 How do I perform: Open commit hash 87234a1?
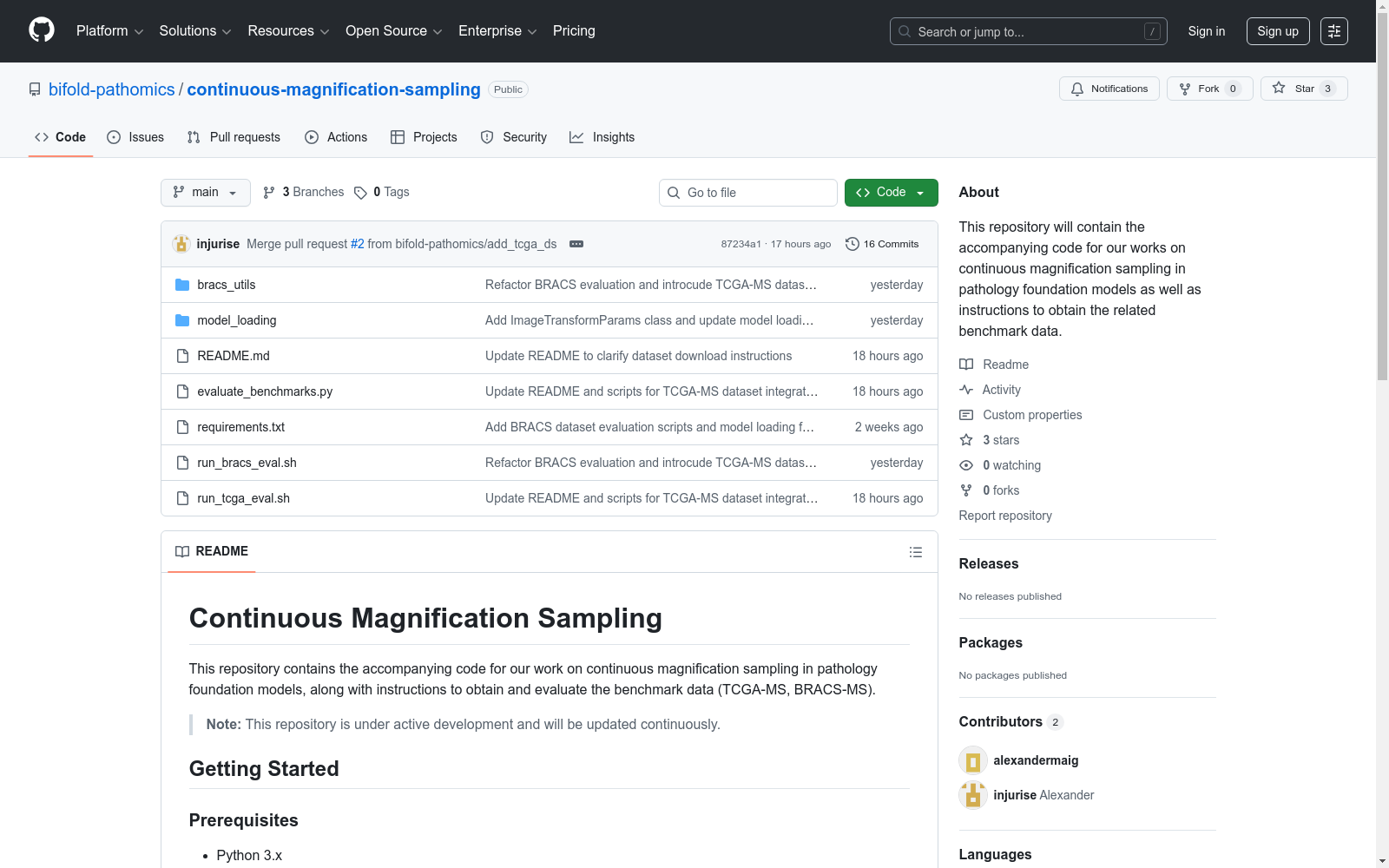(741, 244)
